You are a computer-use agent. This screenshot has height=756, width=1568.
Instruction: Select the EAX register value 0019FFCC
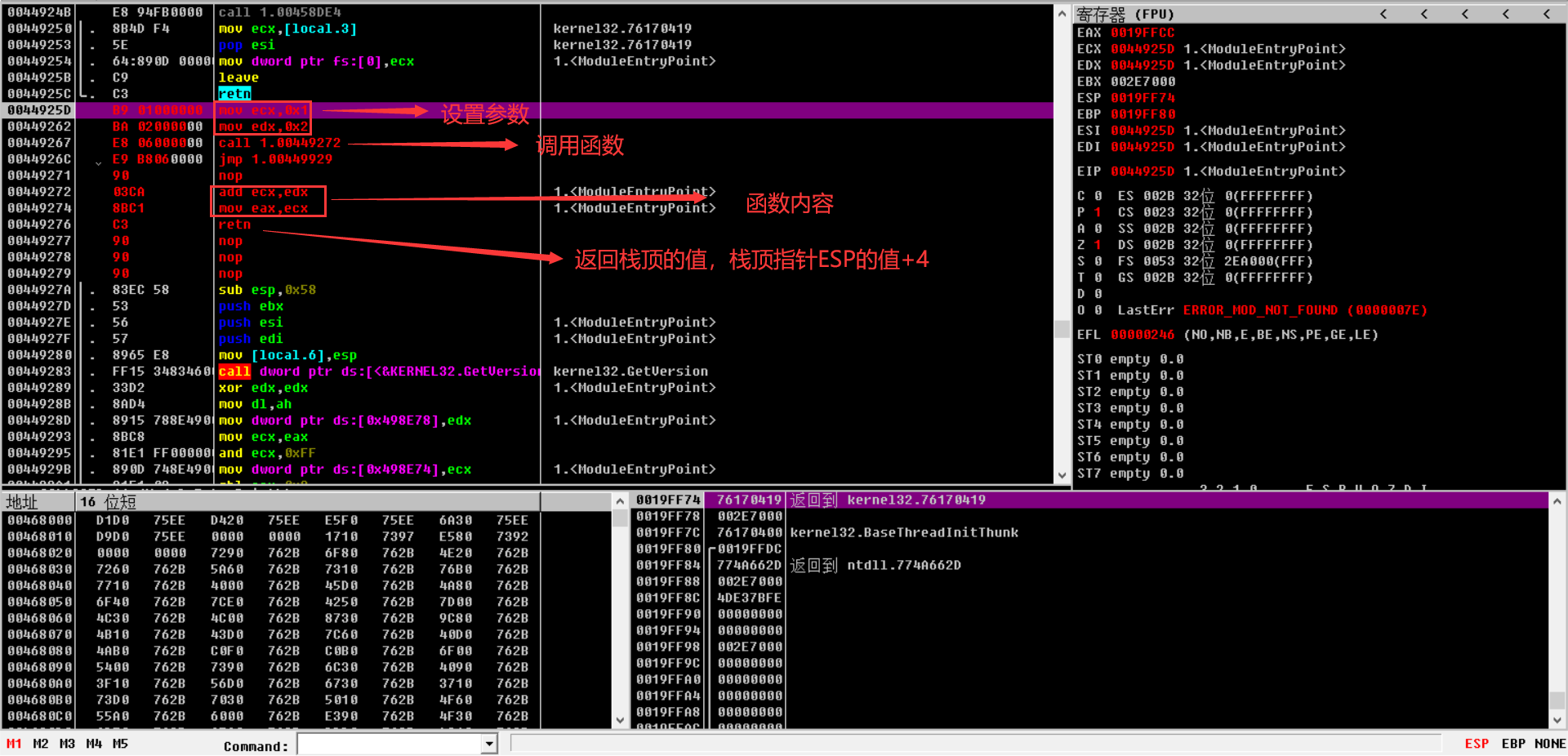click(1143, 33)
